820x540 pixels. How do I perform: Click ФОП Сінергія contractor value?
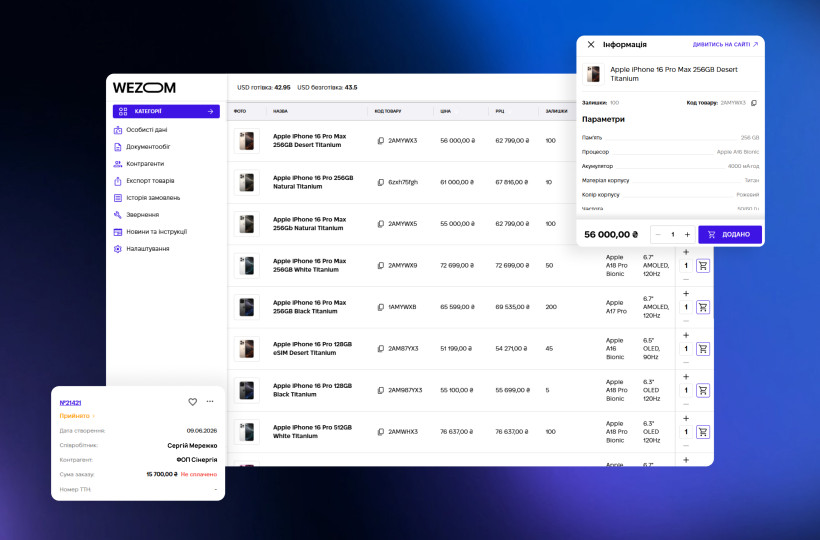click(197, 460)
